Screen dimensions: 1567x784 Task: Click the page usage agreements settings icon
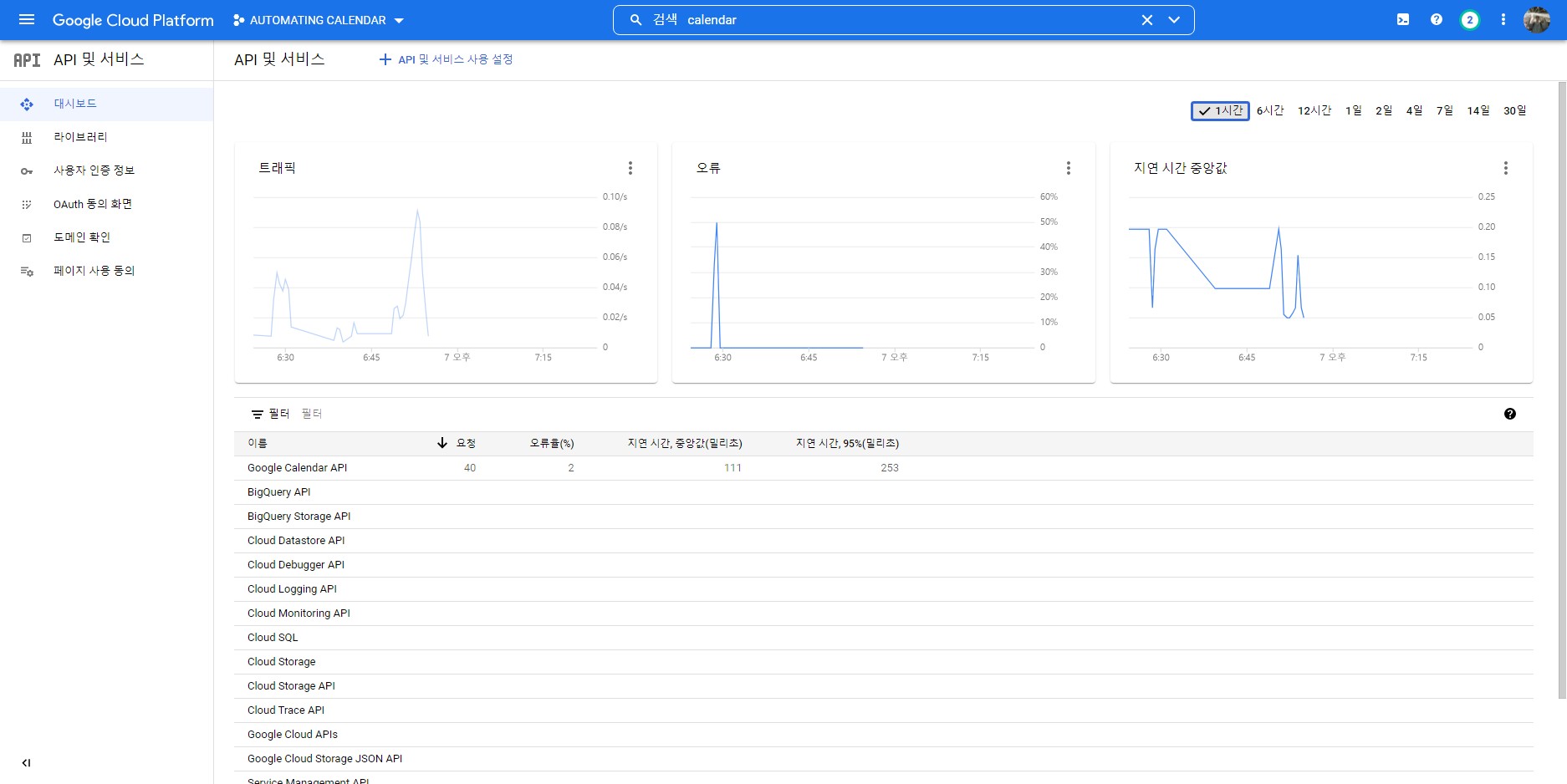[x=27, y=272]
